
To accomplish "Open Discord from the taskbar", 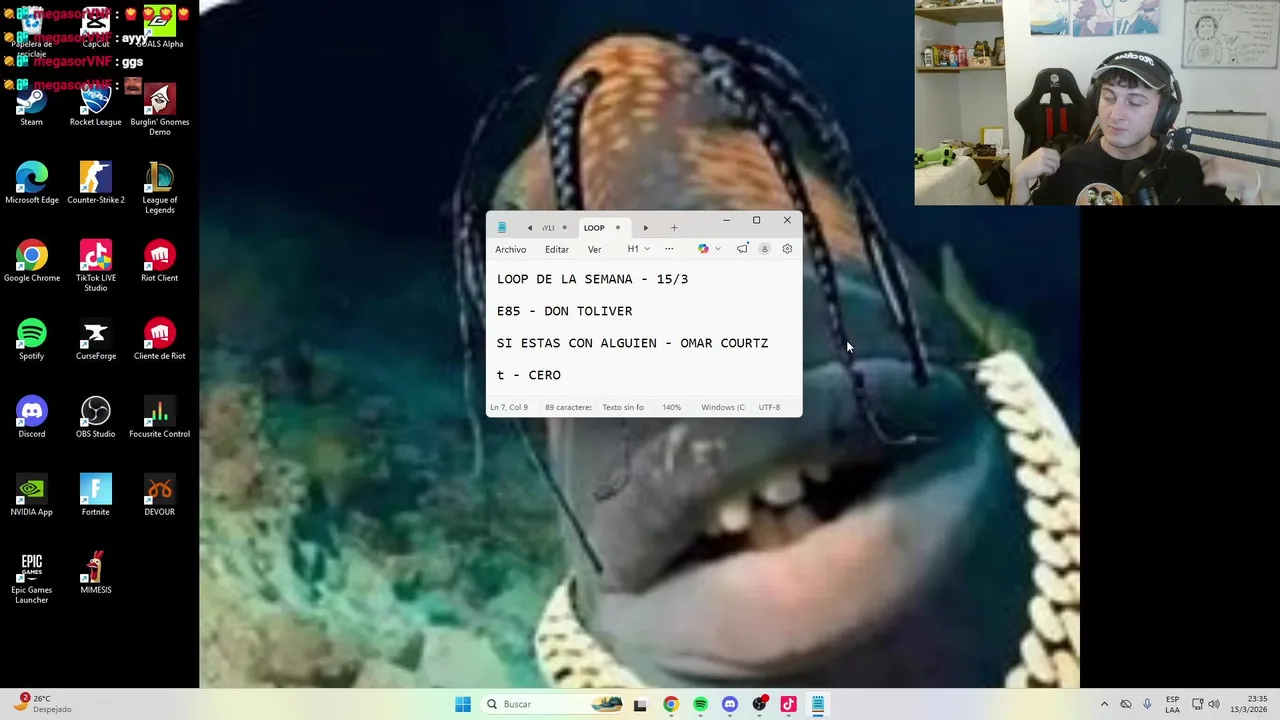I will [x=729, y=704].
